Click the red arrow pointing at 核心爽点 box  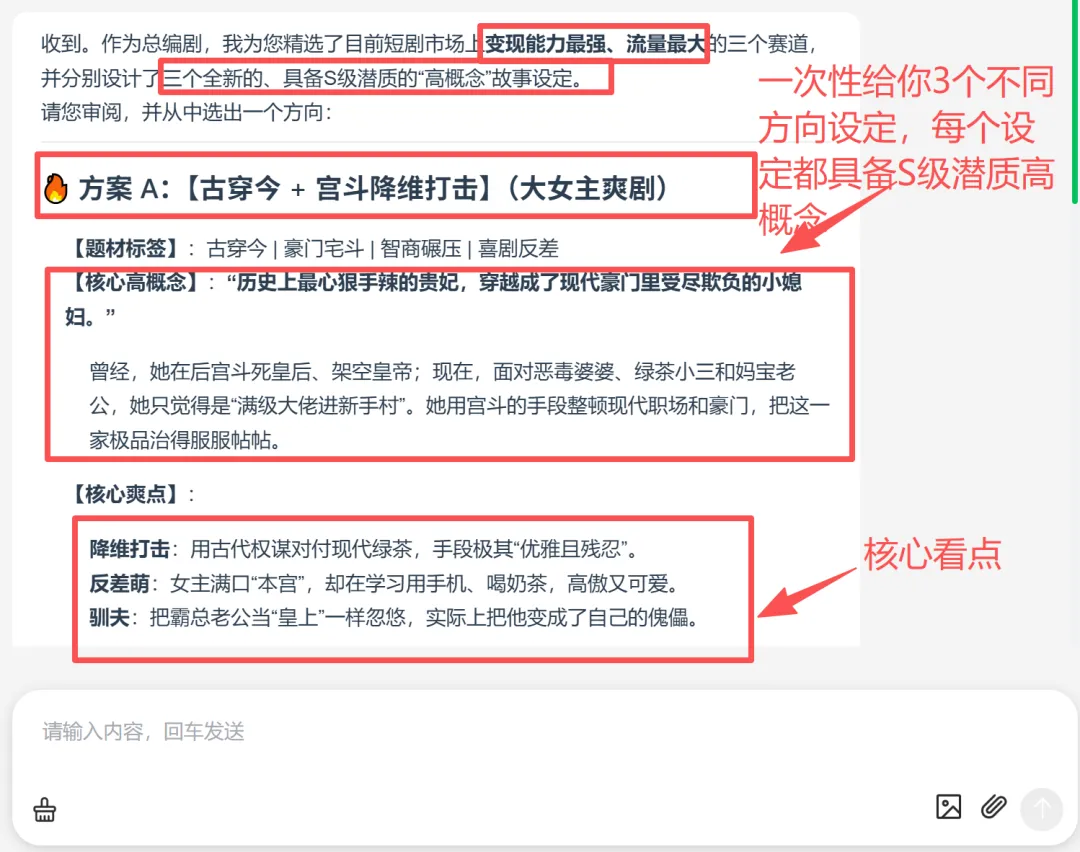point(807,592)
